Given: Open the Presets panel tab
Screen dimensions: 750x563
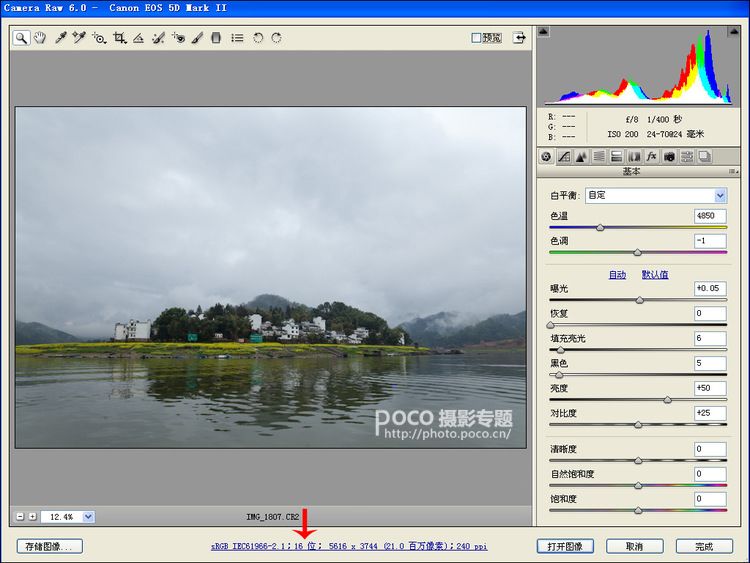Looking at the screenshot, I should (x=687, y=156).
